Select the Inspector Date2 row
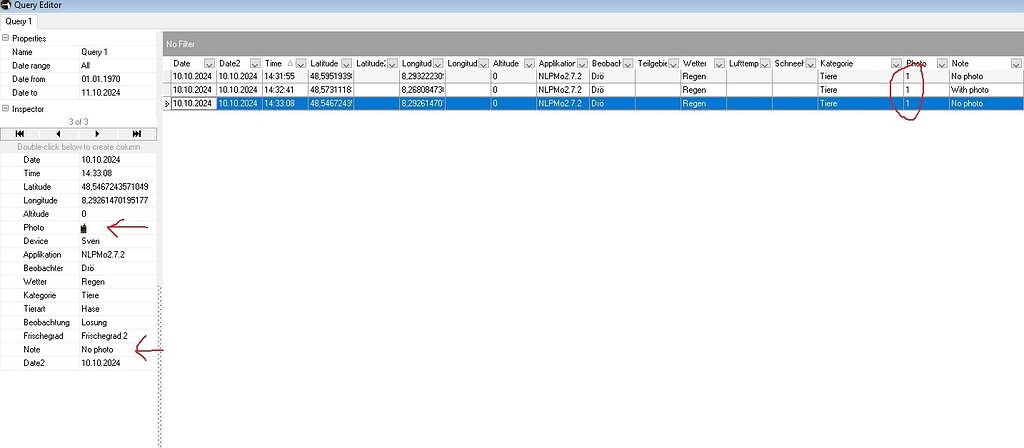Viewport: 1024px width, 448px height. 78,363
